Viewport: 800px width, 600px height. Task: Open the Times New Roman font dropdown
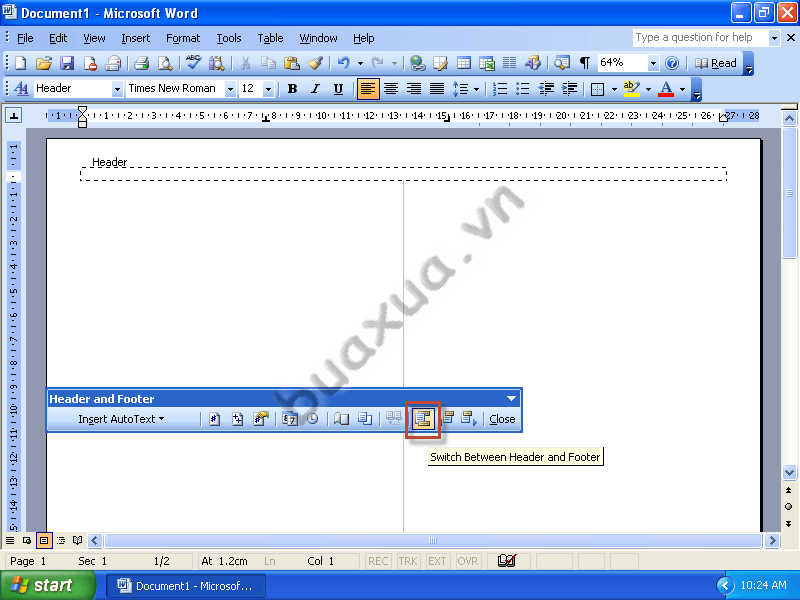[x=230, y=89]
